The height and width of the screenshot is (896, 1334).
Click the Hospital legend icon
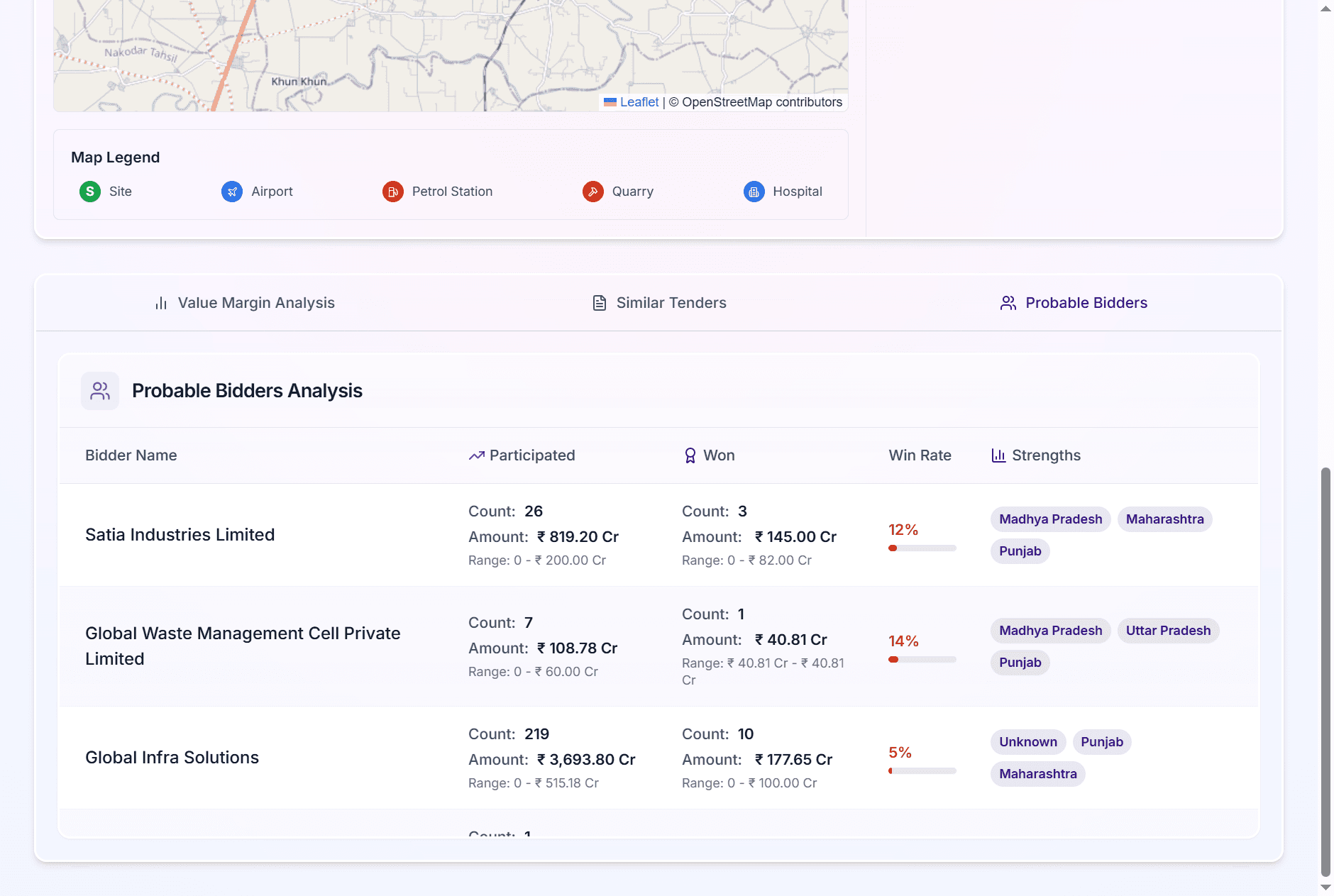pyautogui.click(x=754, y=192)
